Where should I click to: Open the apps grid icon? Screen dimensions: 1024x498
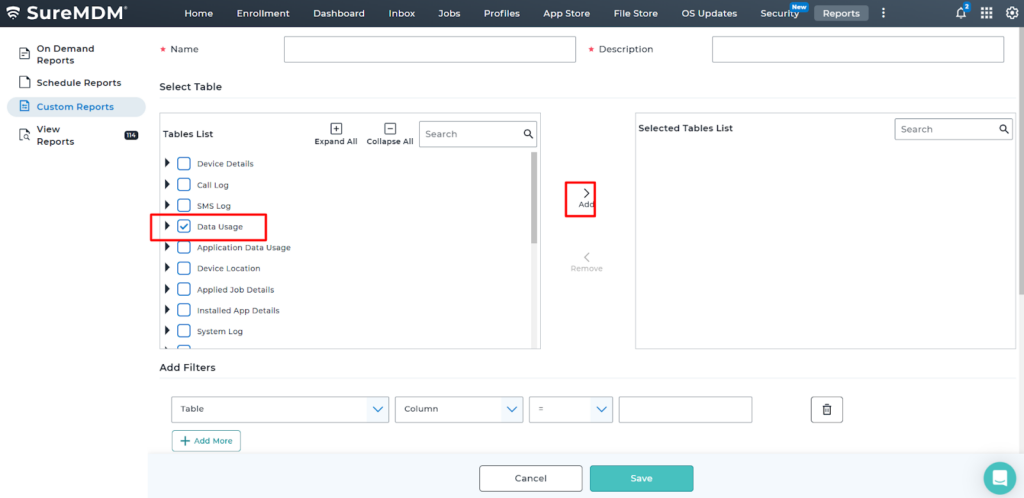click(986, 13)
